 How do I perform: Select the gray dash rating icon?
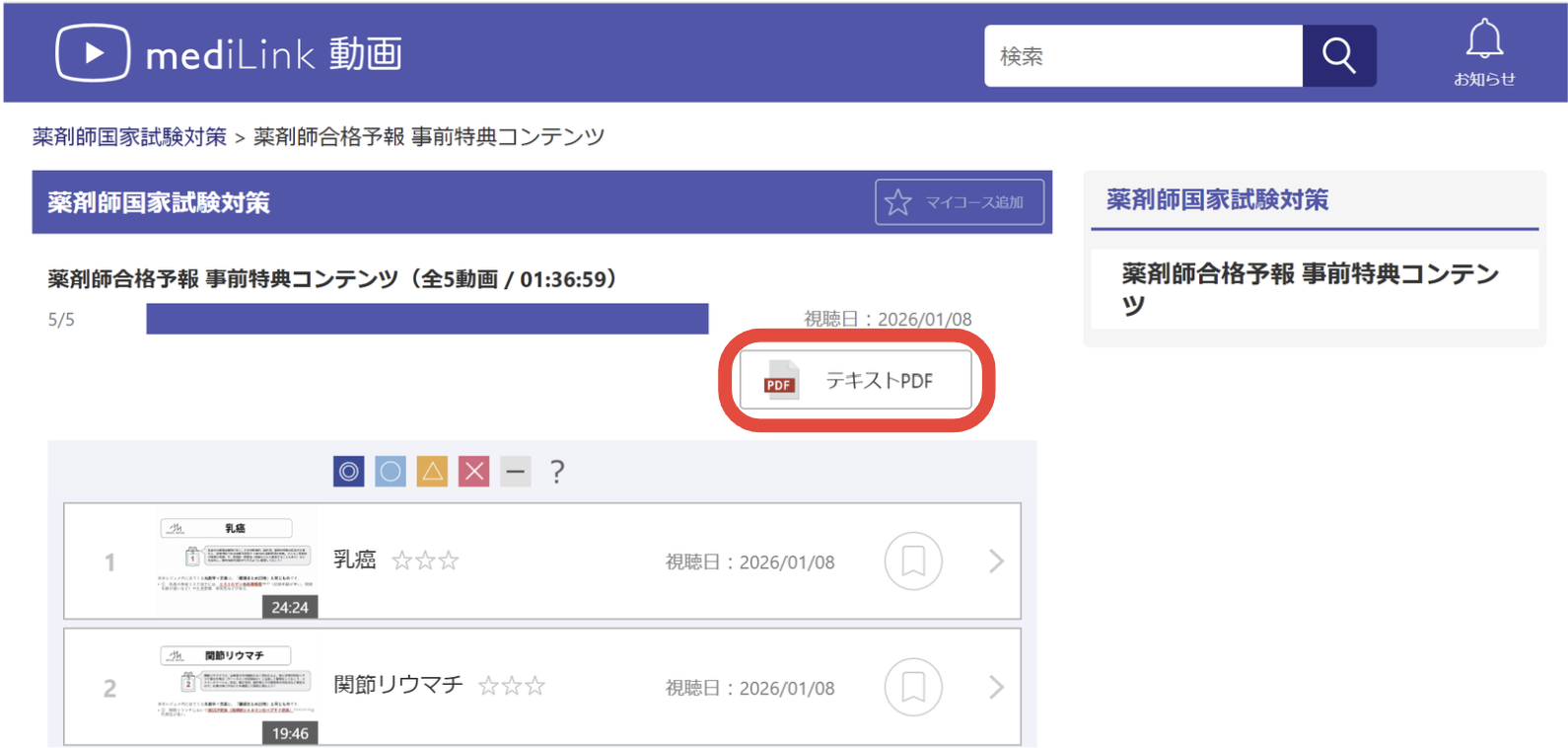(x=515, y=472)
